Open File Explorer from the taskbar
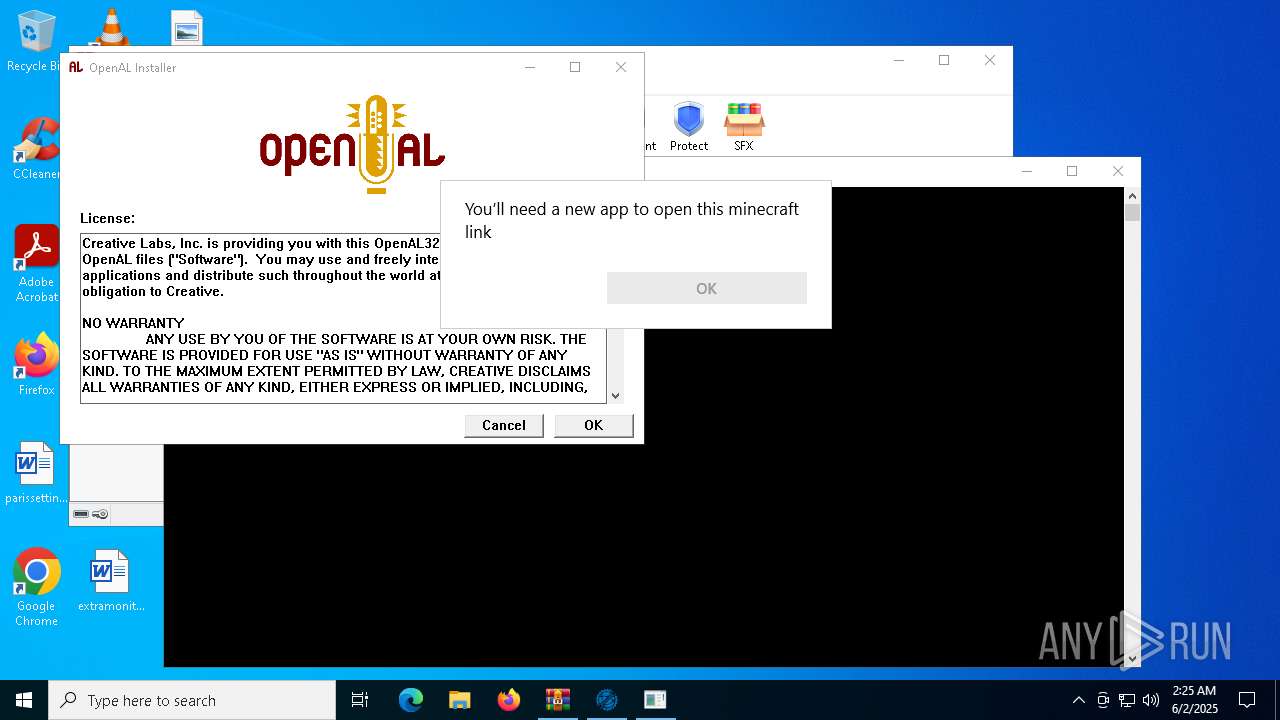 coord(459,700)
